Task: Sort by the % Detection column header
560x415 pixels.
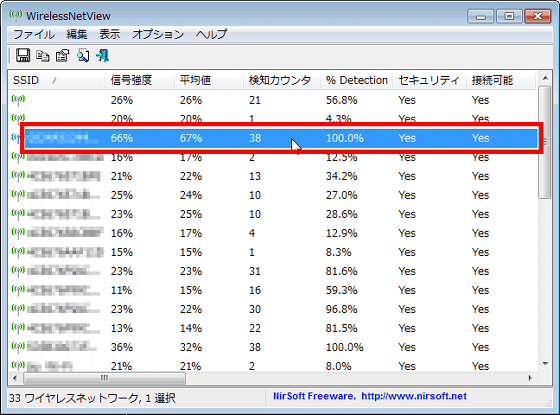Action: point(356,80)
